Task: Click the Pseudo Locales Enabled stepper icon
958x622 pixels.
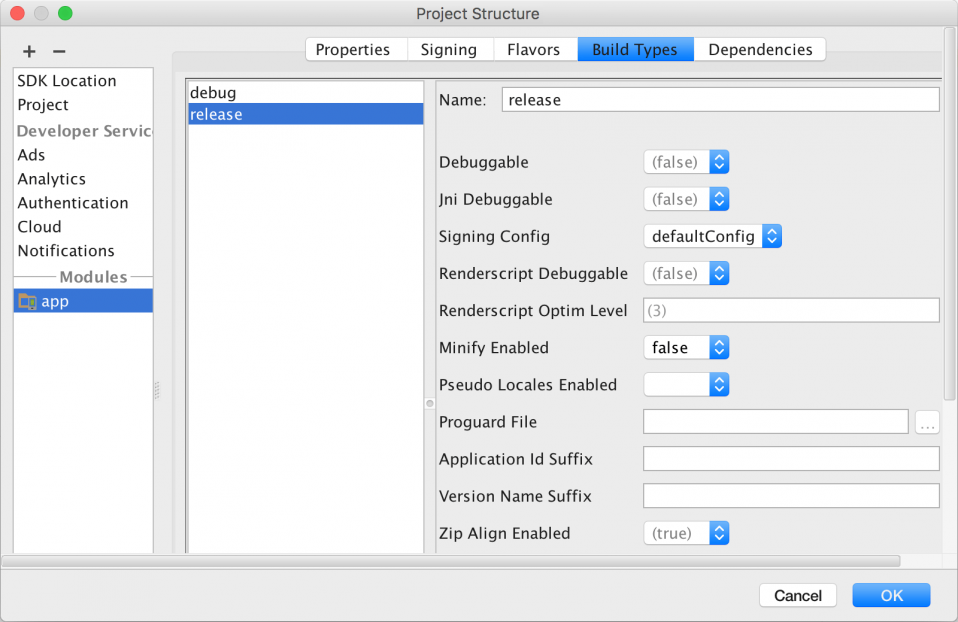Action: click(x=719, y=384)
